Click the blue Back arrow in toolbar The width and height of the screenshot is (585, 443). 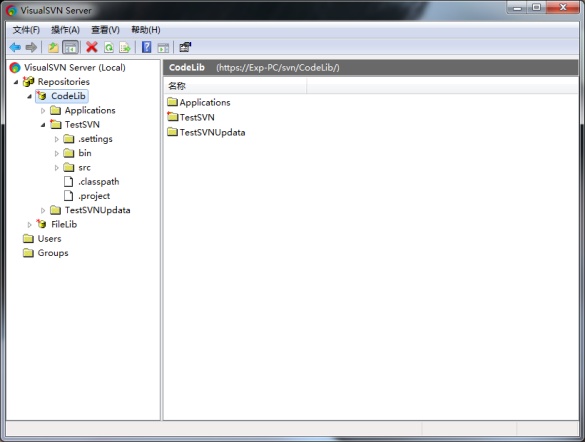click(x=15, y=47)
